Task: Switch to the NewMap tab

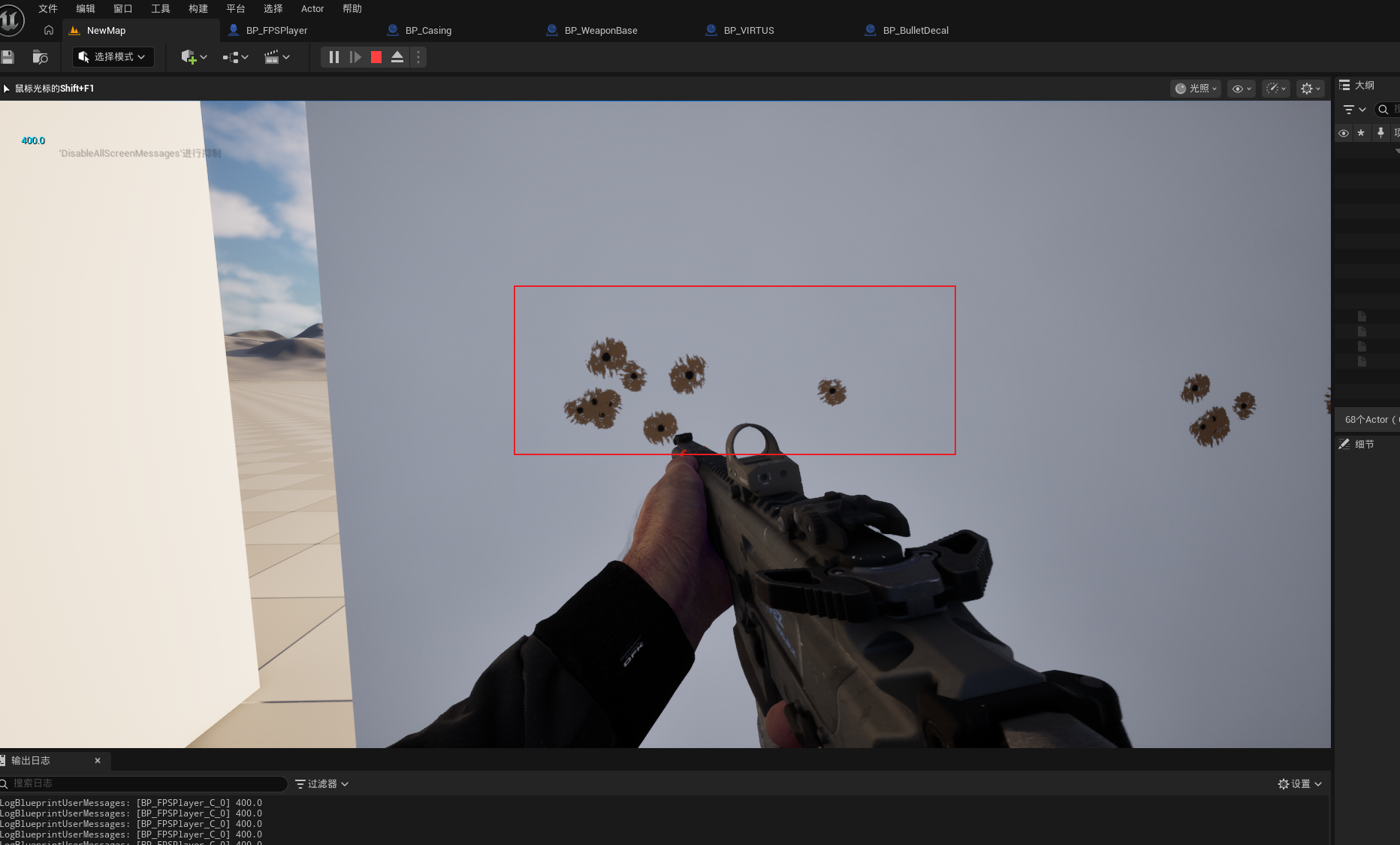Action: click(x=140, y=31)
